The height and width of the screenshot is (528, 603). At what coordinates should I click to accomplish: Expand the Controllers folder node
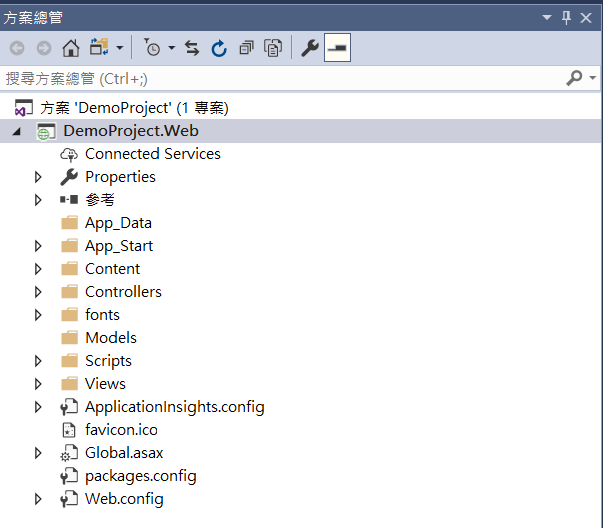(x=38, y=292)
